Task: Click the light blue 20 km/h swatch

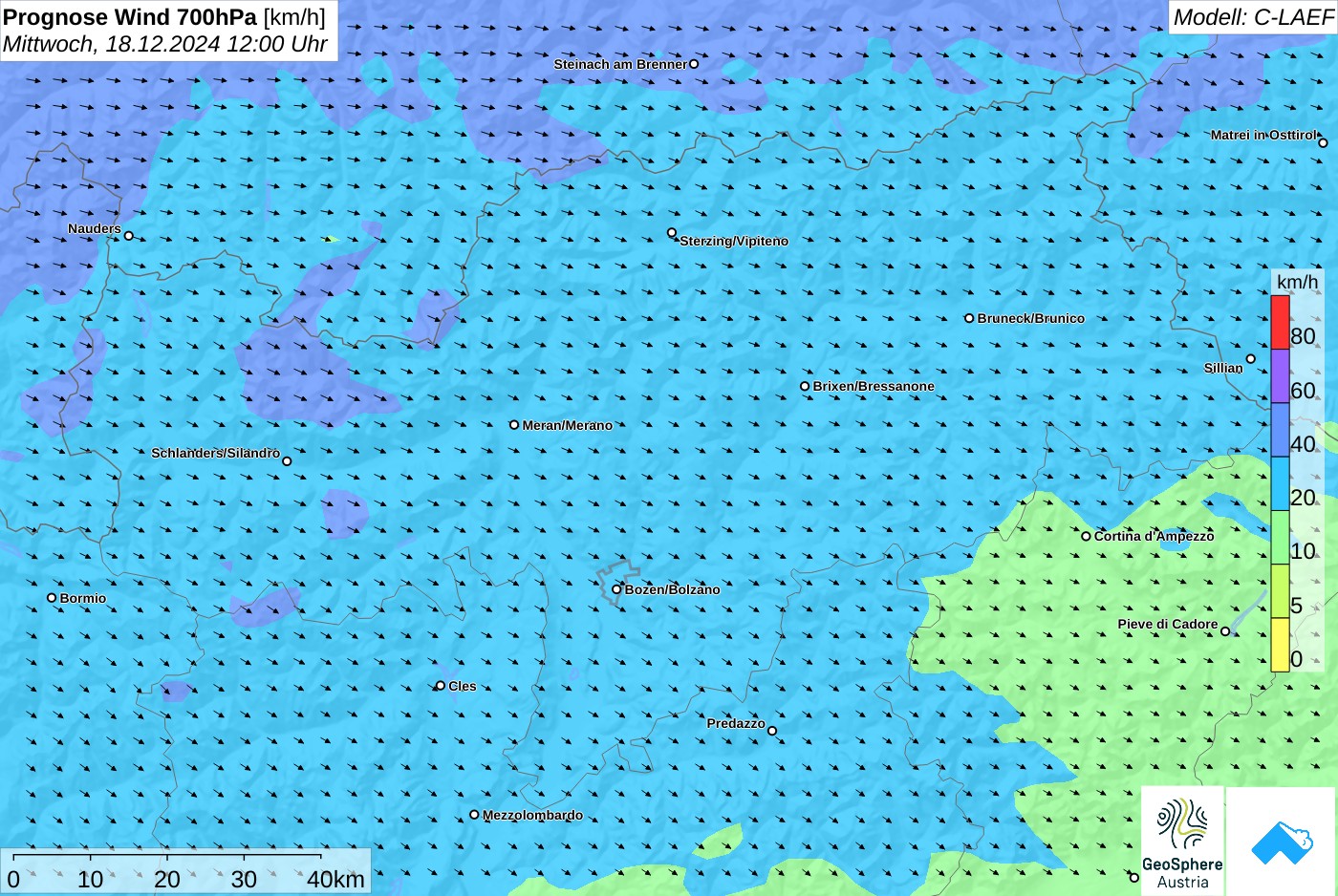Action: click(x=1280, y=484)
